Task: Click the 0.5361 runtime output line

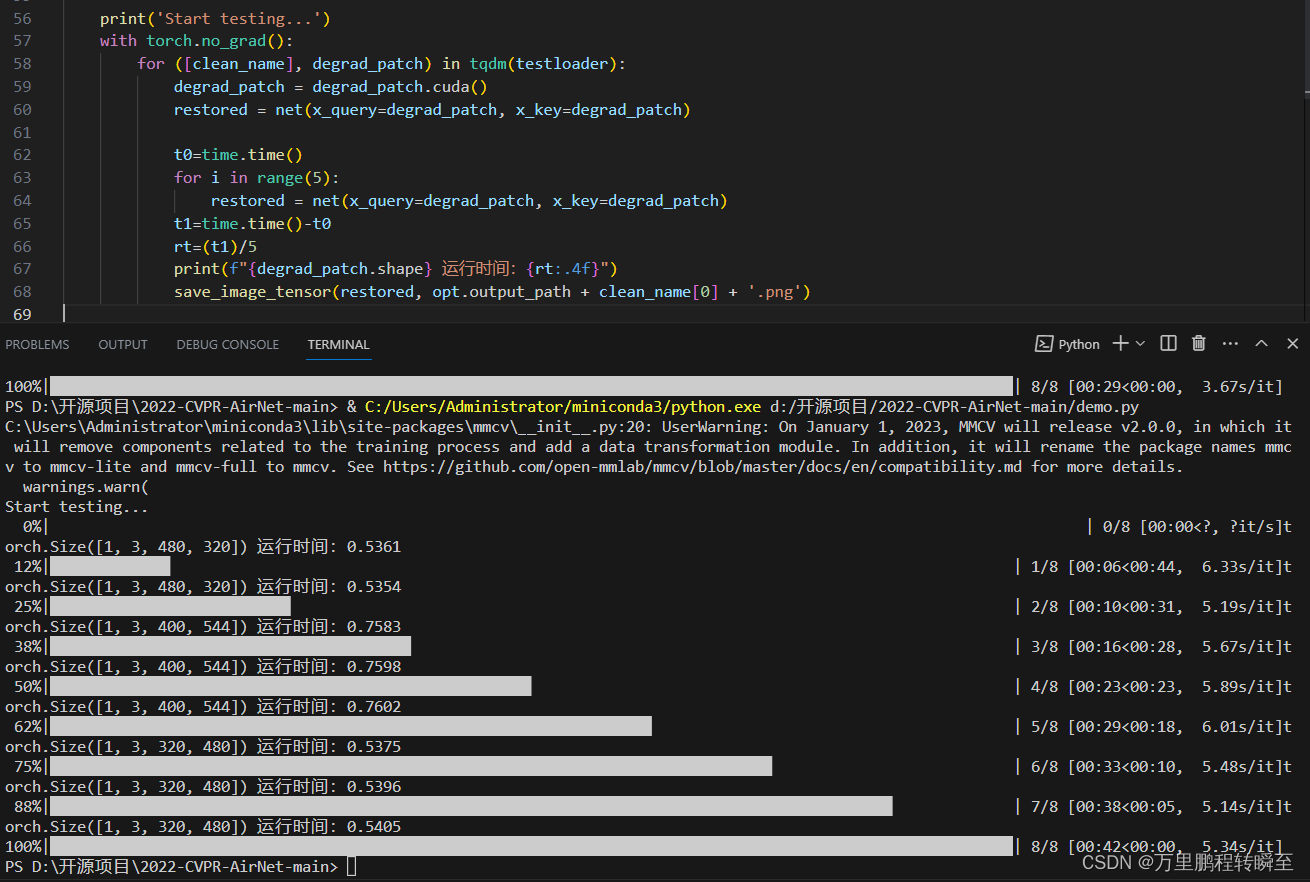Action: [x=203, y=546]
